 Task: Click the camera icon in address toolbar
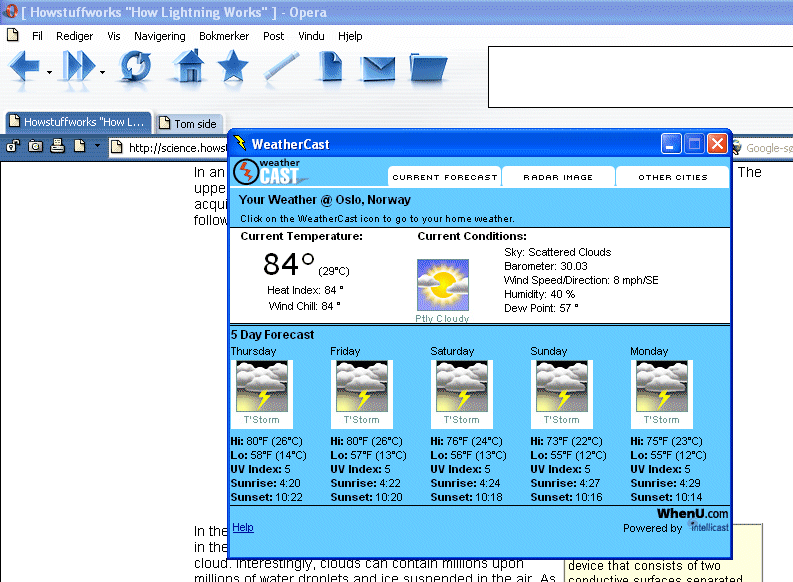(35, 147)
